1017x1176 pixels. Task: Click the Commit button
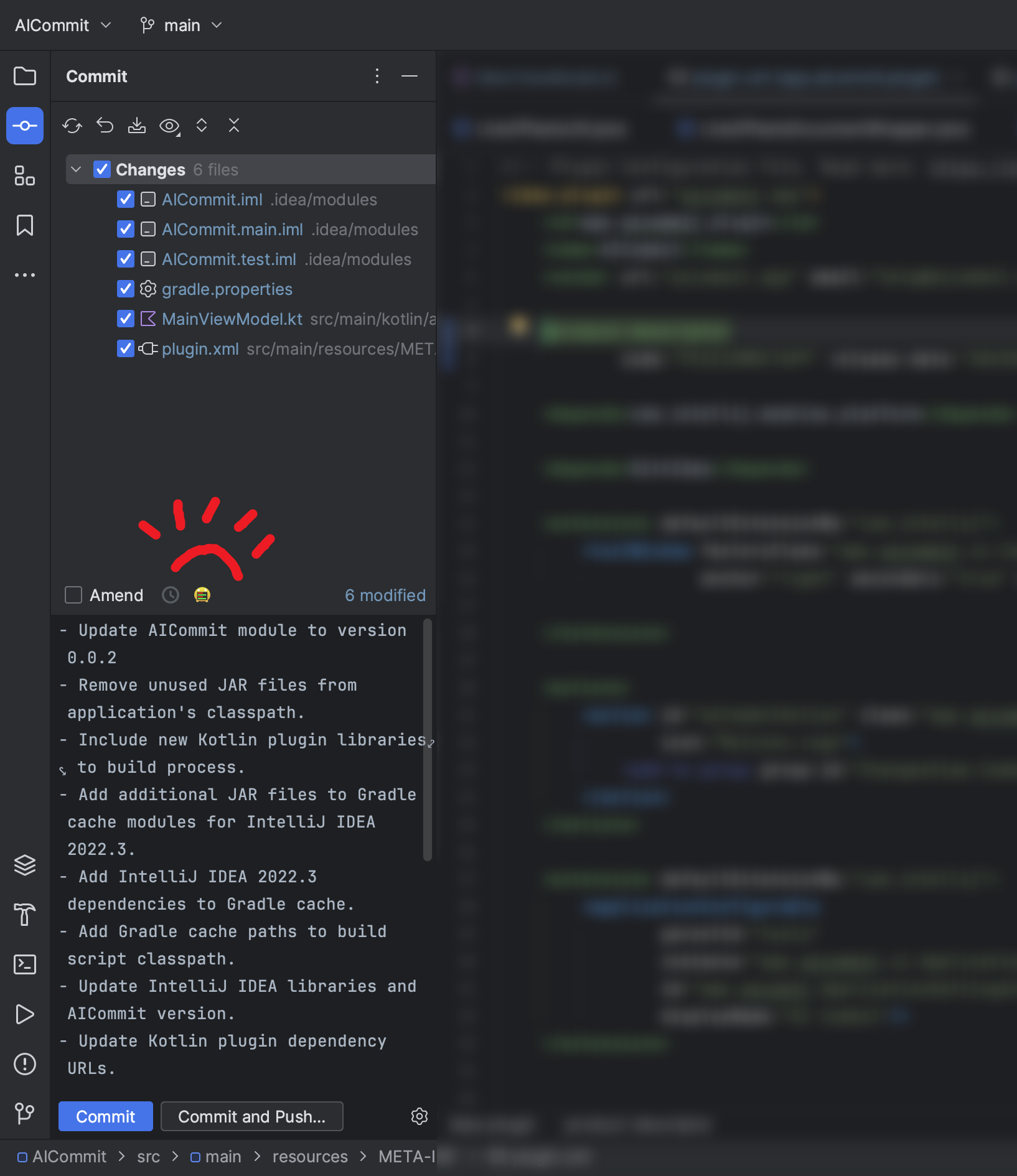click(x=106, y=1116)
